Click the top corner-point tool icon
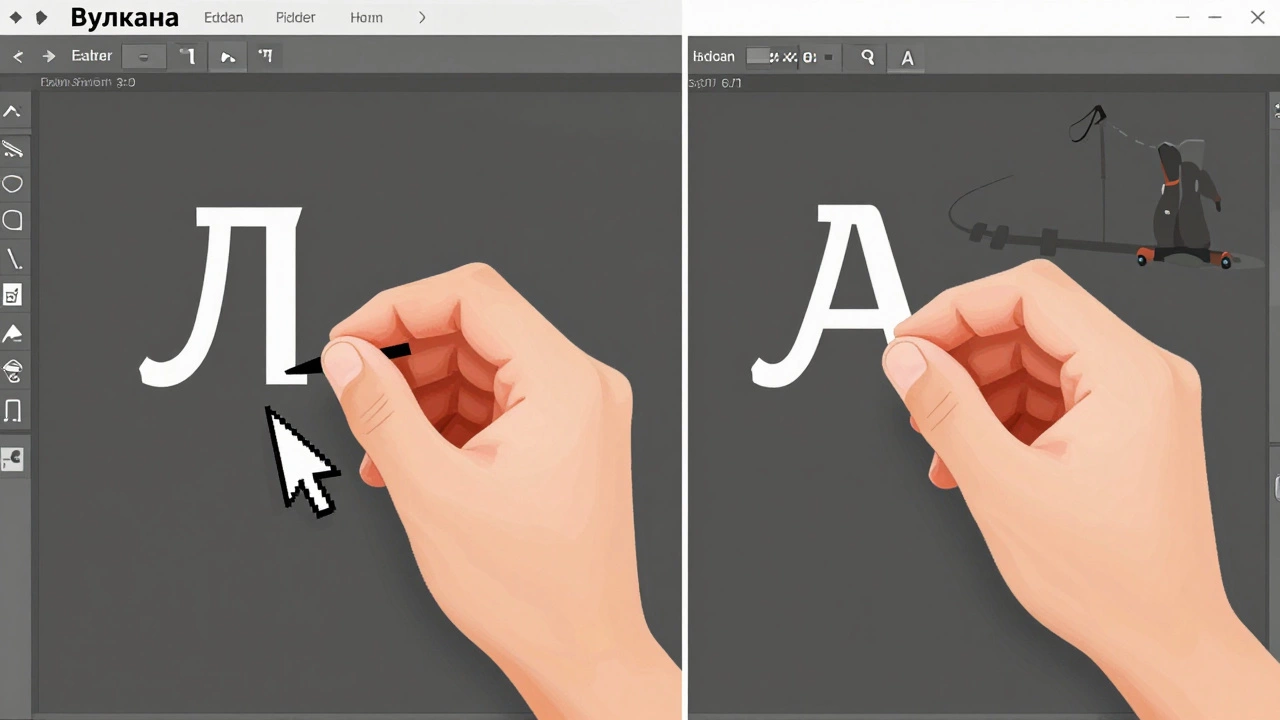1280x720 pixels. pos(12,112)
